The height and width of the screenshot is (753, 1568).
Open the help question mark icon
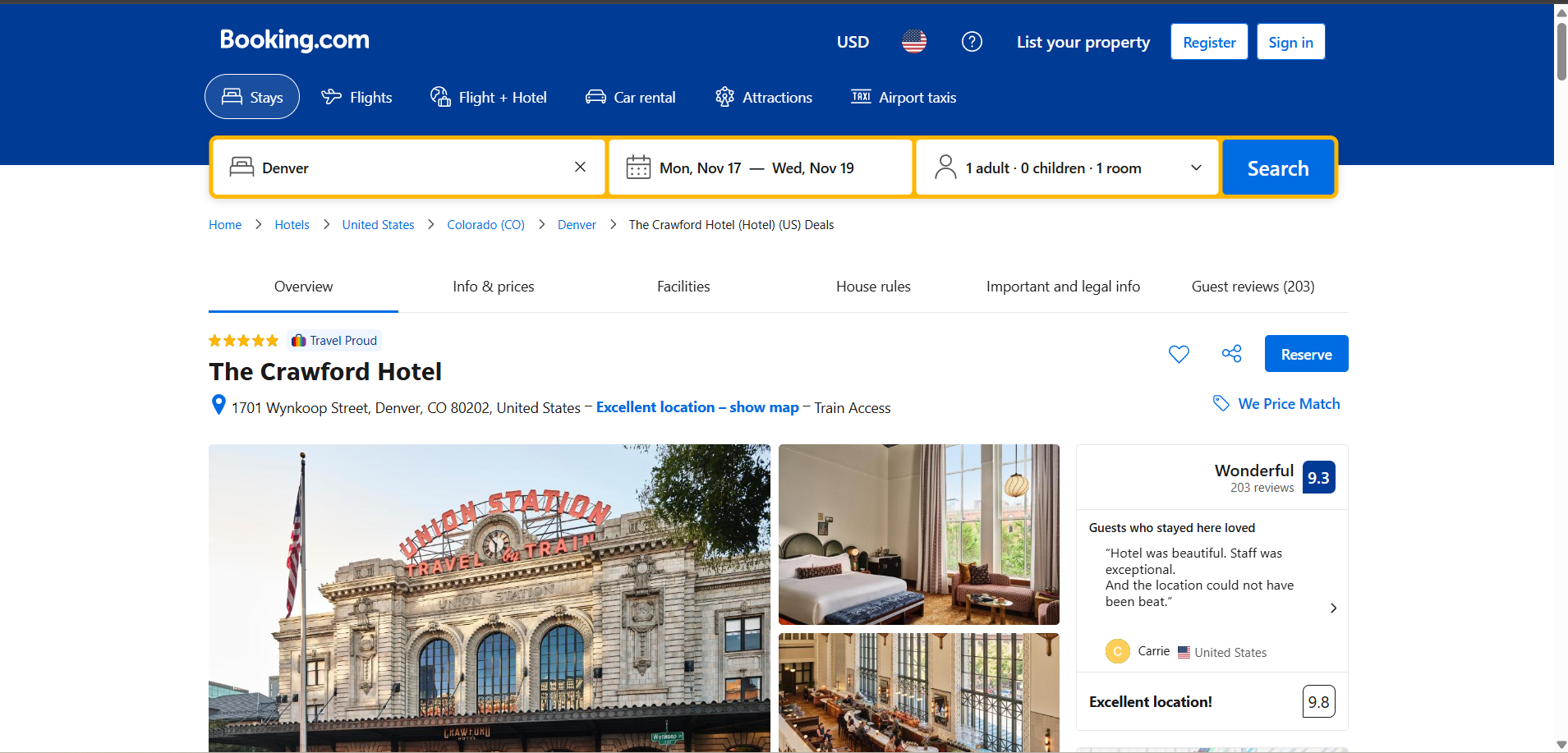(x=972, y=42)
